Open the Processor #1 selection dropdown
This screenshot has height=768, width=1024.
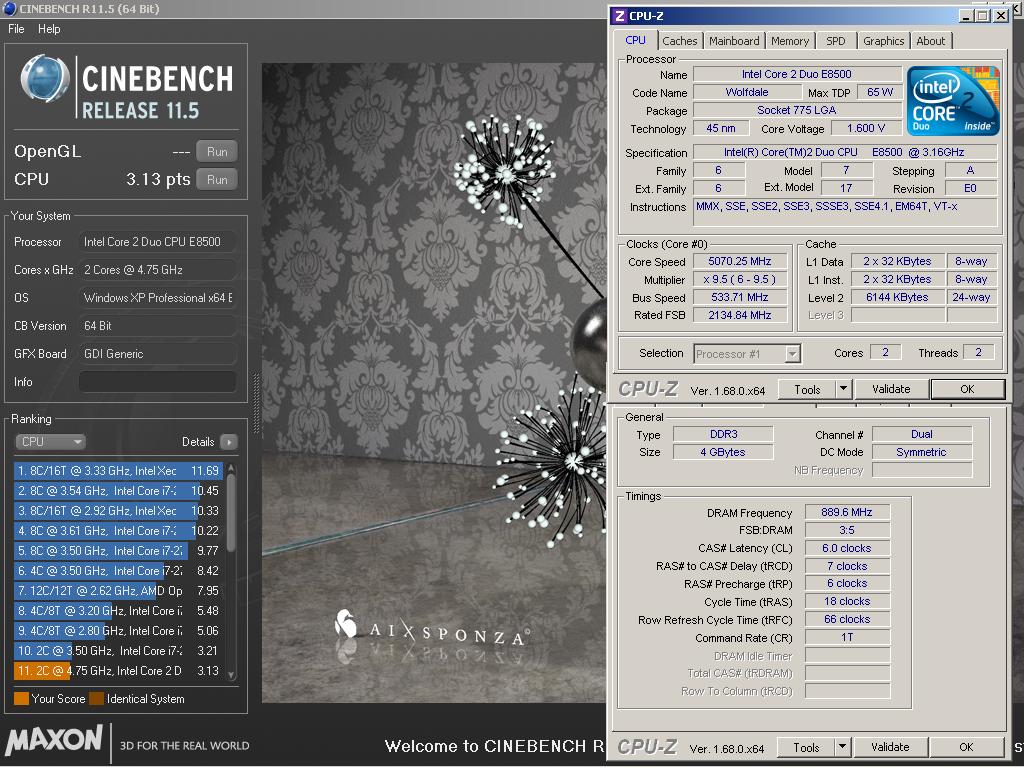[746, 354]
